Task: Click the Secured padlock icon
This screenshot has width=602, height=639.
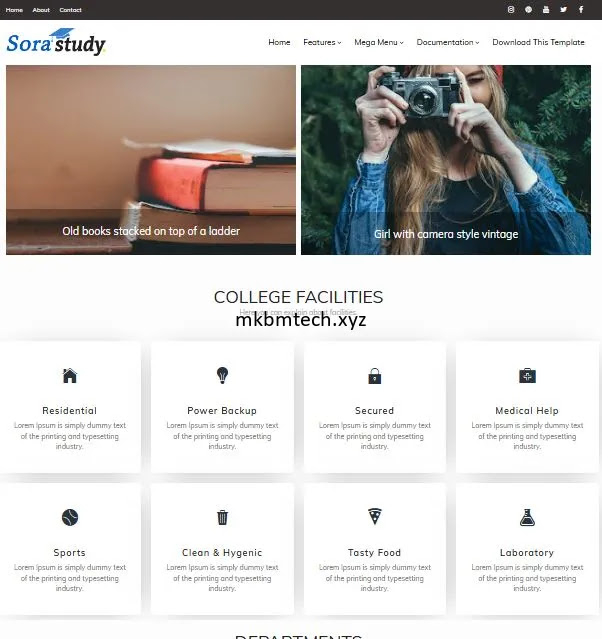Action: click(x=375, y=376)
